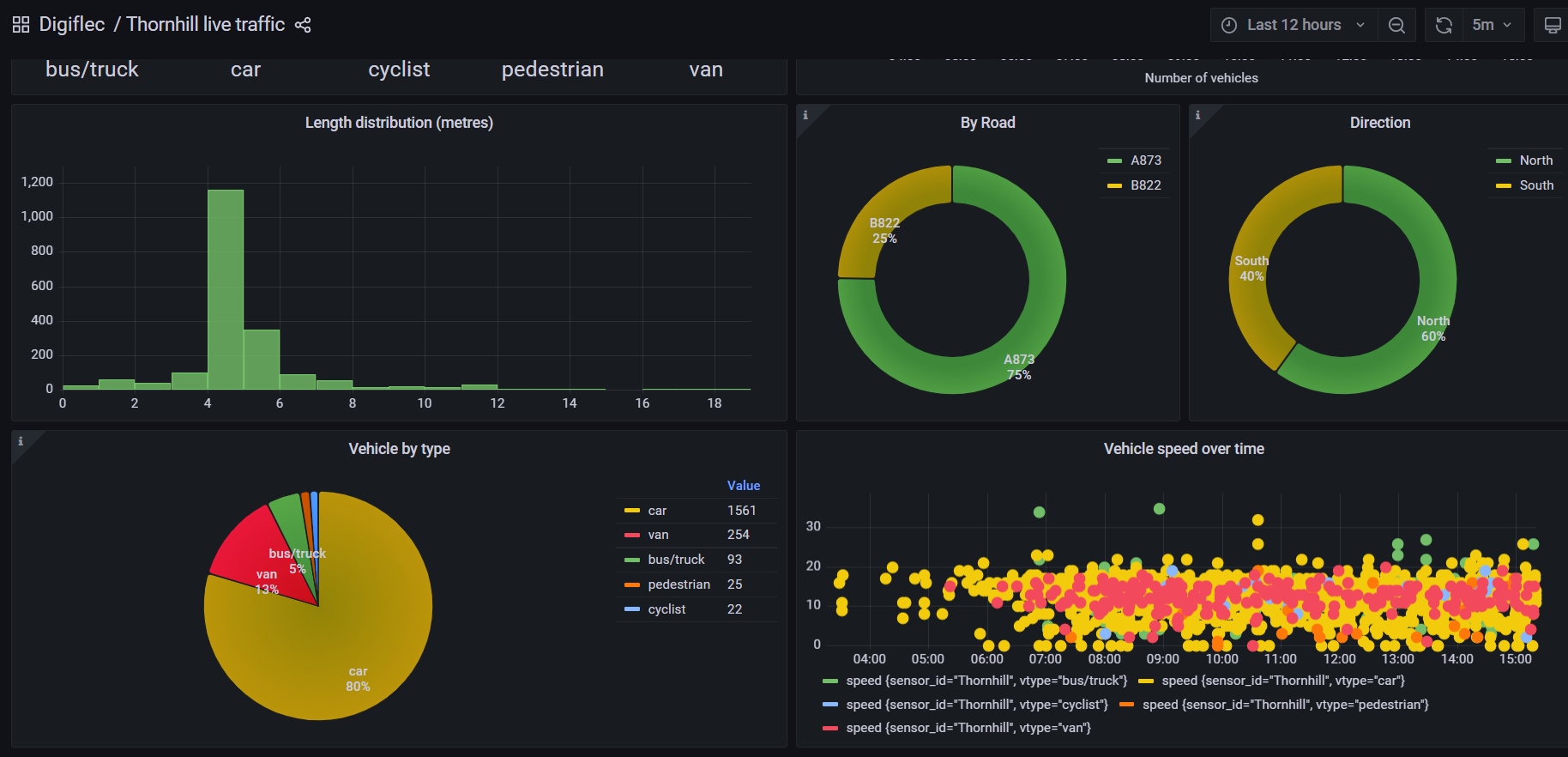Show the By Road panel info icon
Screen dimensions: 1568x757
pos(805,115)
